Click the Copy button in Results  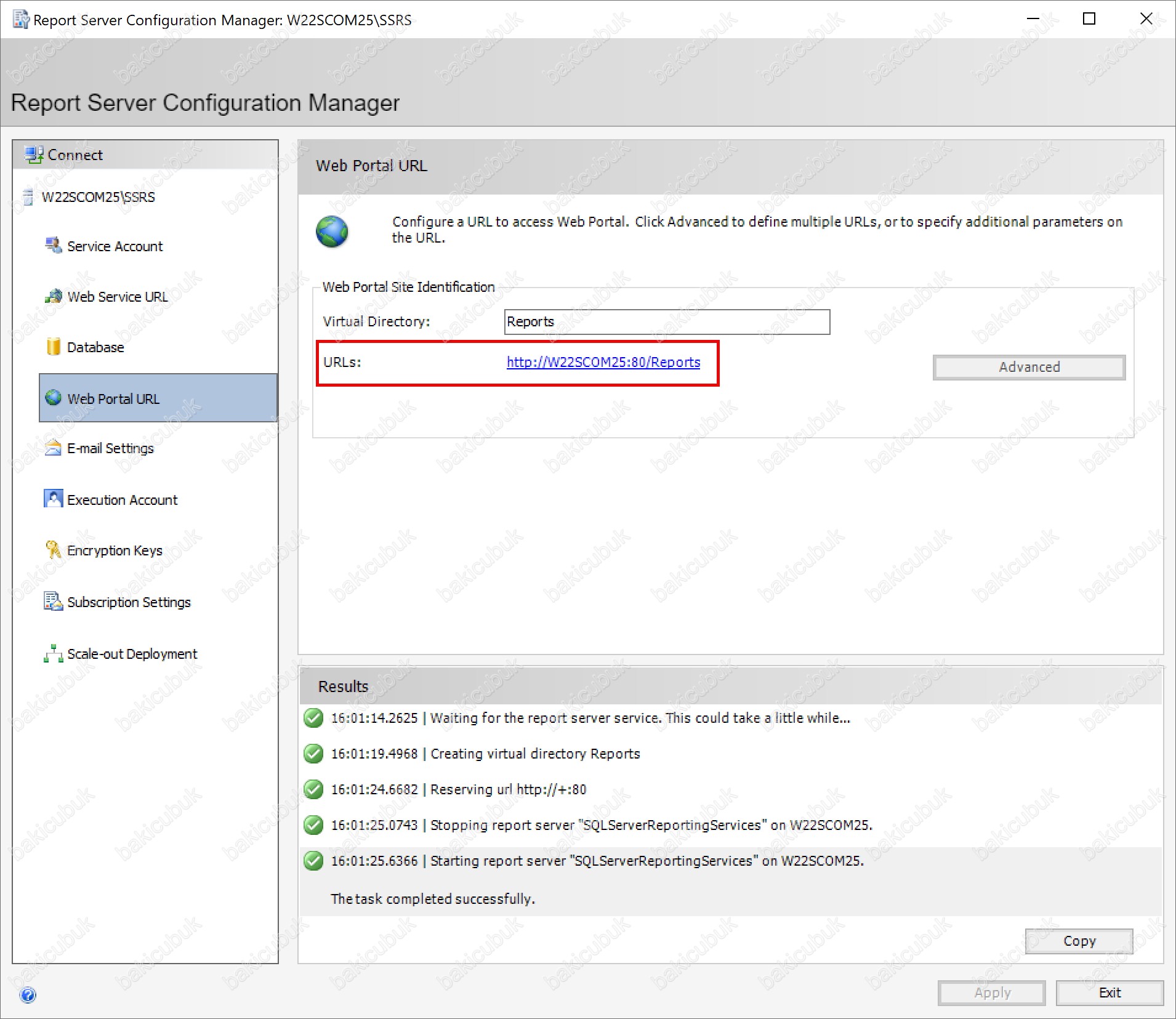pyautogui.click(x=1079, y=941)
